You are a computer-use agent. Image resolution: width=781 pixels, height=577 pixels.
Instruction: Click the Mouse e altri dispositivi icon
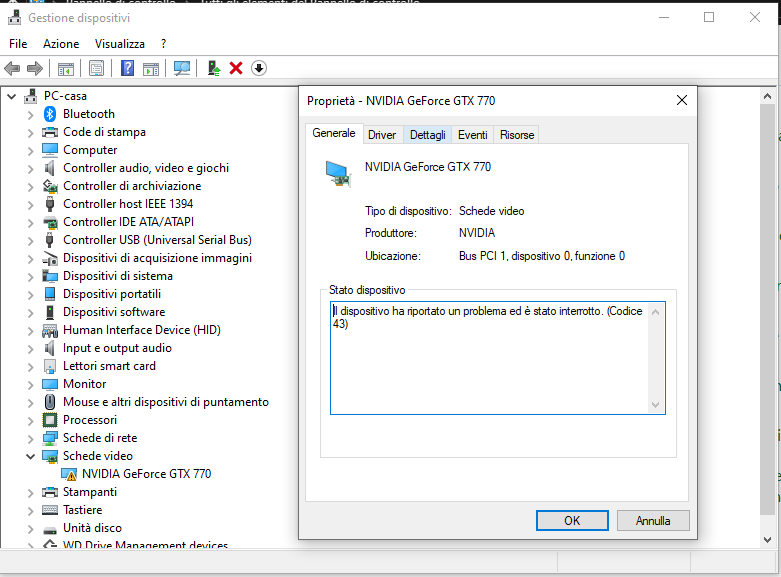click(50, 402)
